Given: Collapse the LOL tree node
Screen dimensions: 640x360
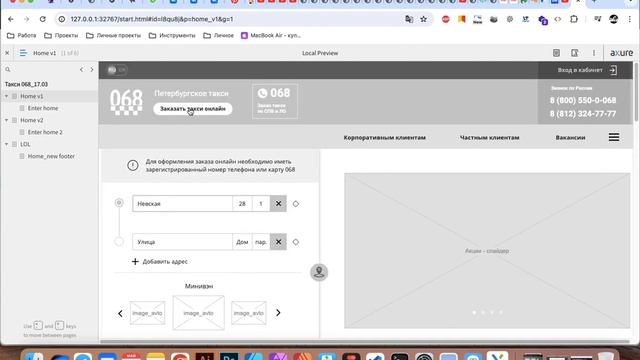Looking at the screenshot, I should coord(7,144).
